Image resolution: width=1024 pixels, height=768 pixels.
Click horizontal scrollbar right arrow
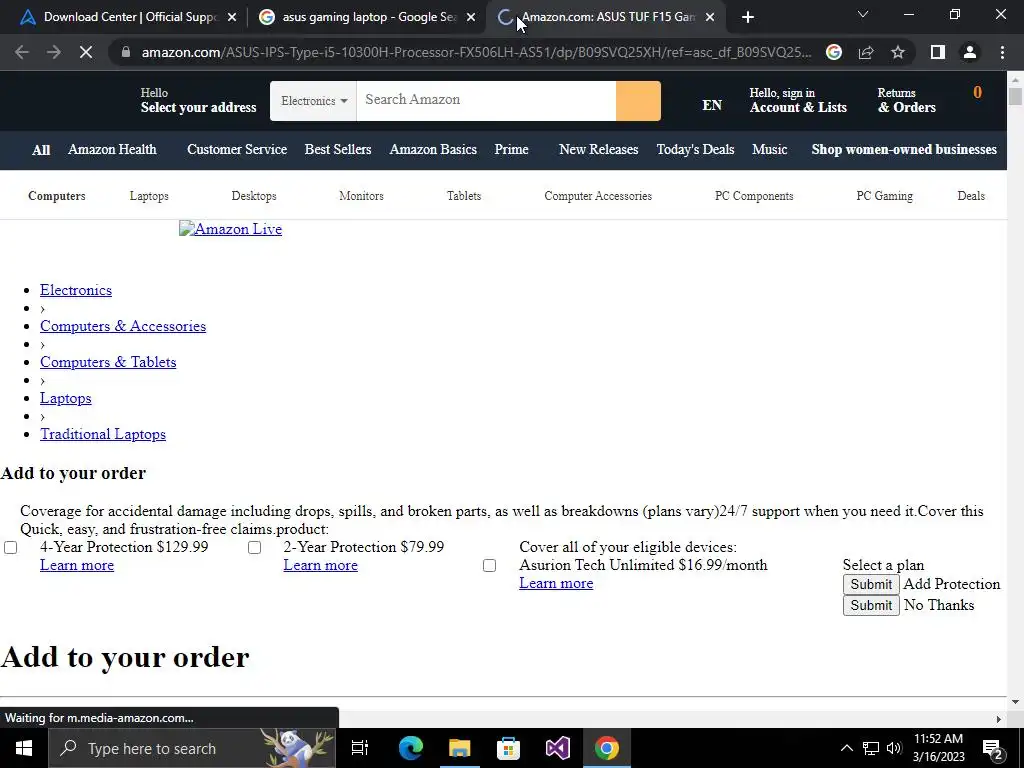999,720
